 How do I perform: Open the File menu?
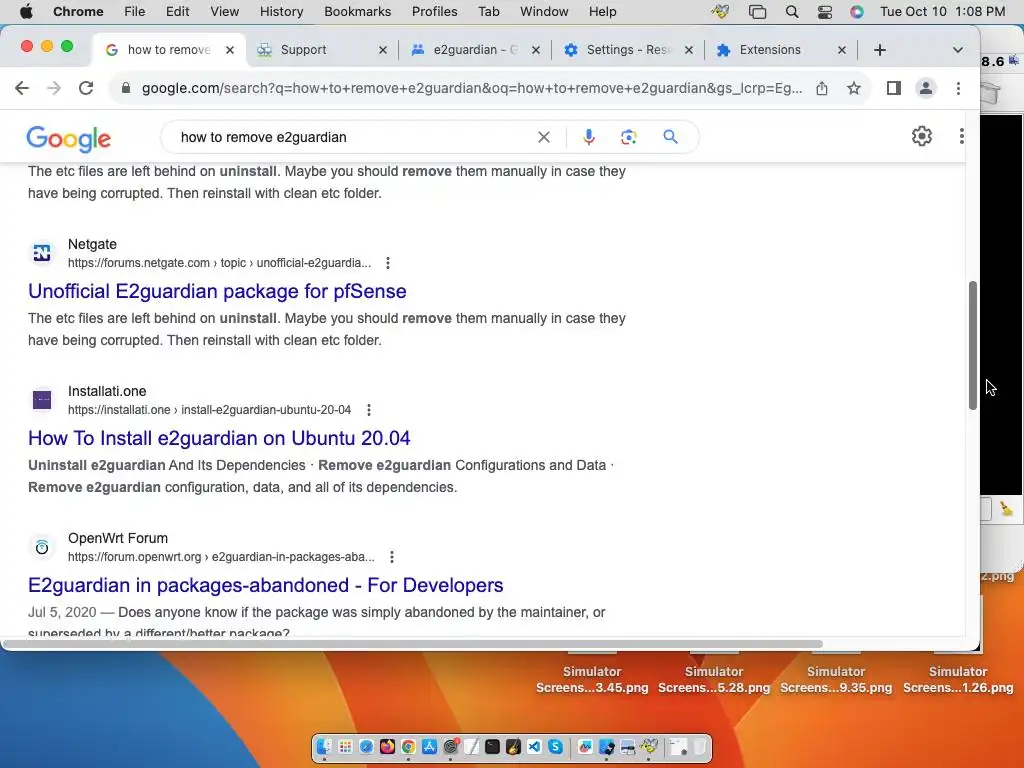135,12
